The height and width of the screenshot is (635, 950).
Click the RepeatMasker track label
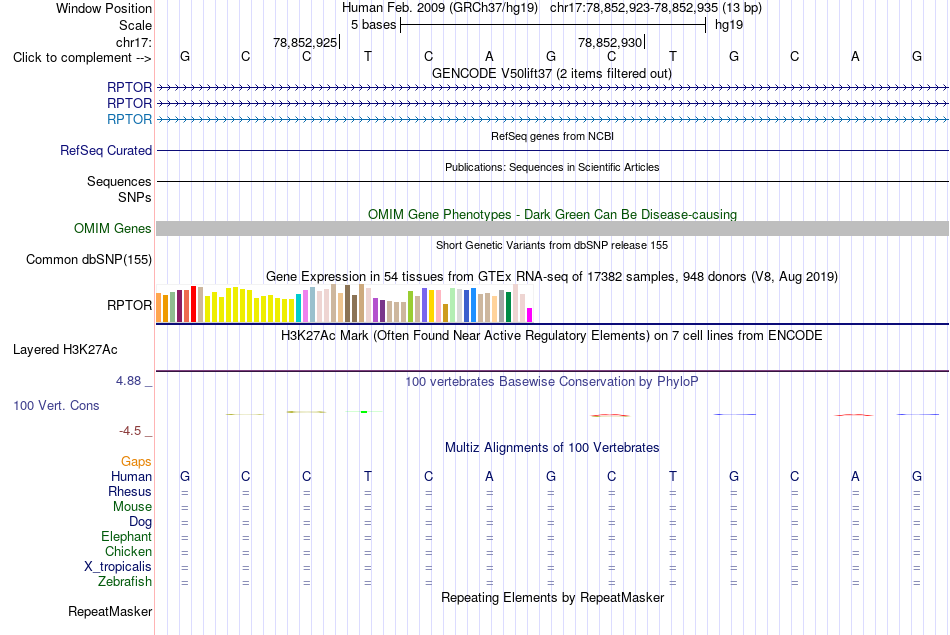click(x=110, y=611)
